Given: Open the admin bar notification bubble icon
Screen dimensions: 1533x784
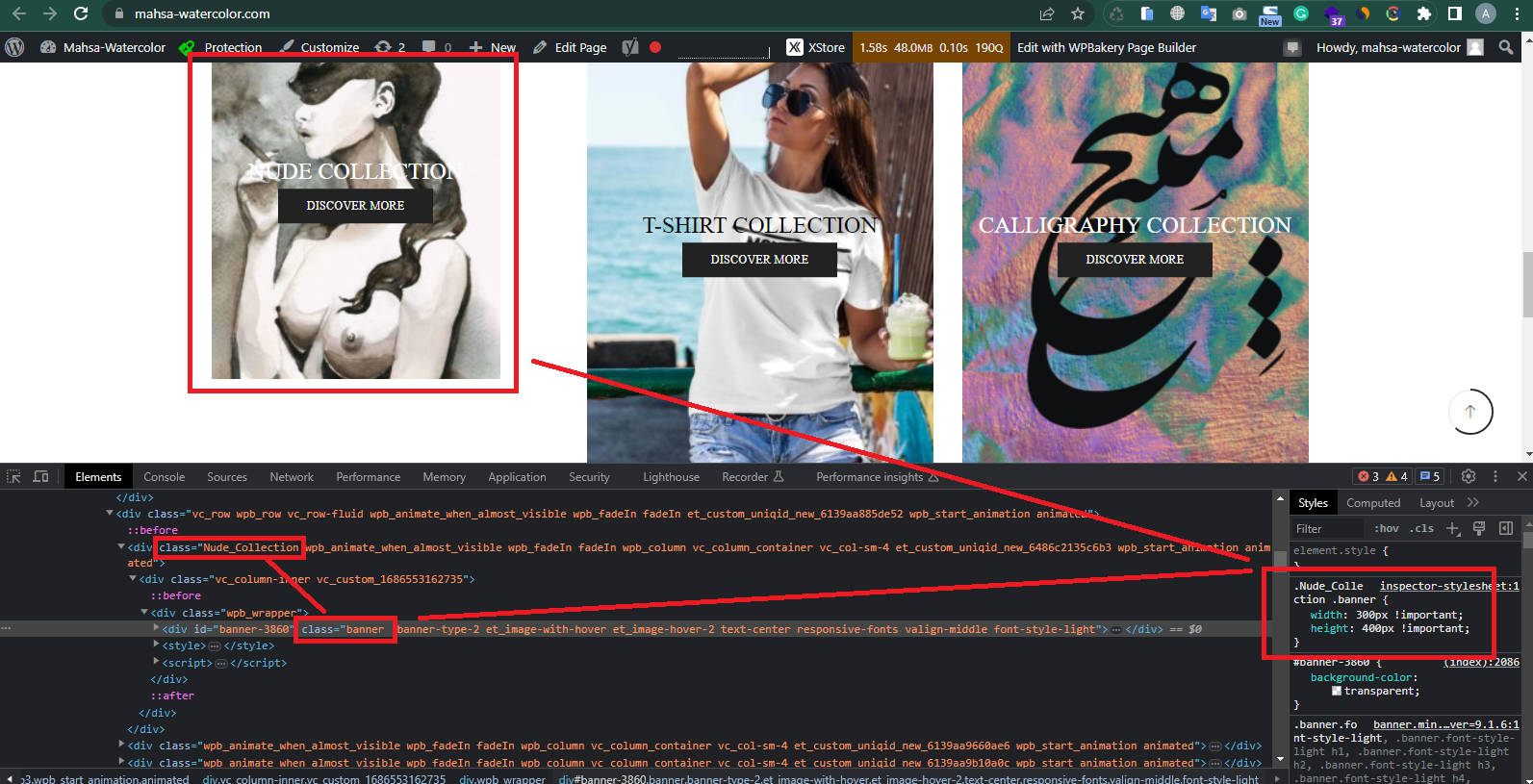Looking at the screenshot, I should click(1292, 47).
